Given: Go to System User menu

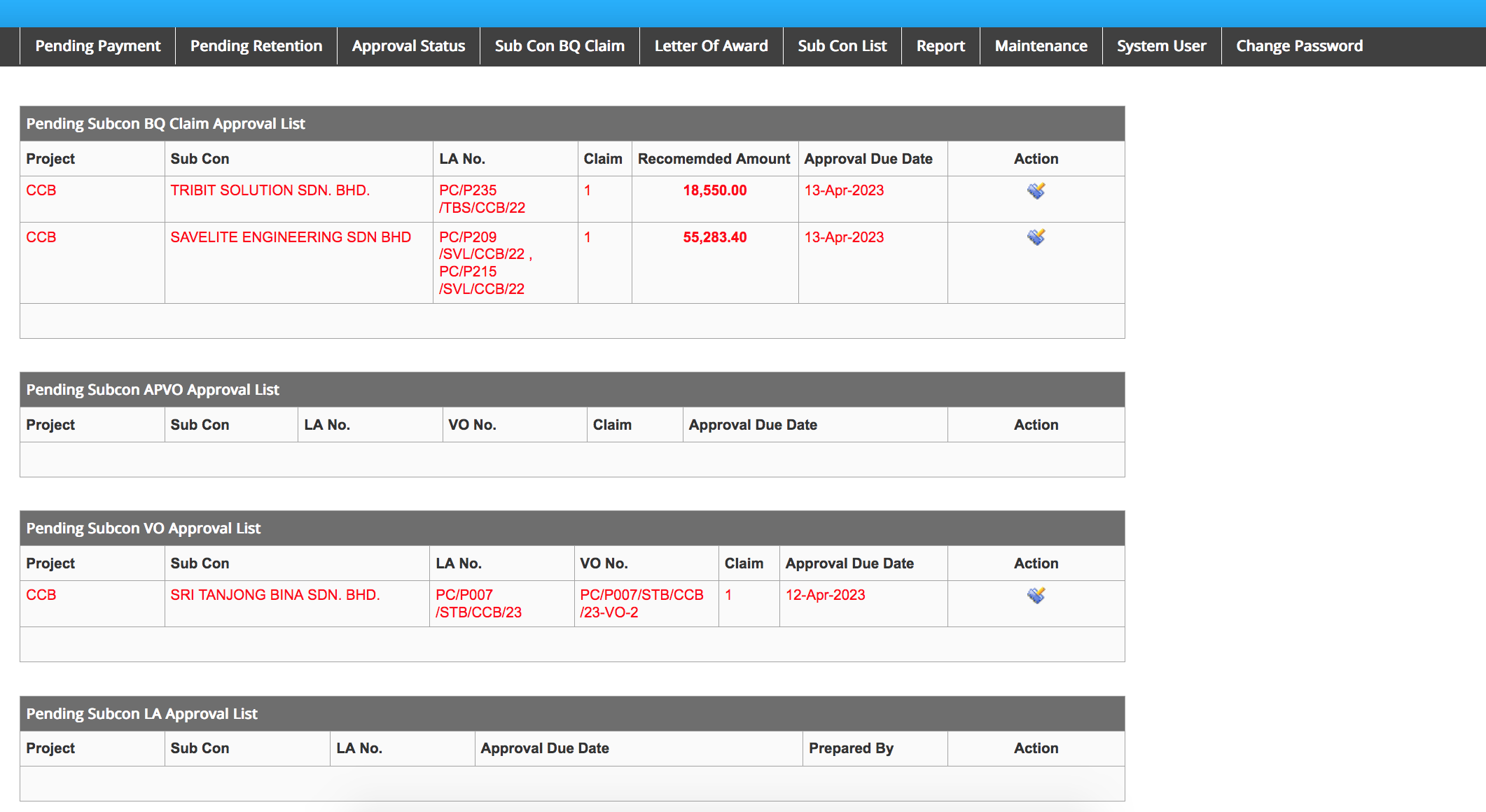Looking at the screenshot, I should 1161,46.
